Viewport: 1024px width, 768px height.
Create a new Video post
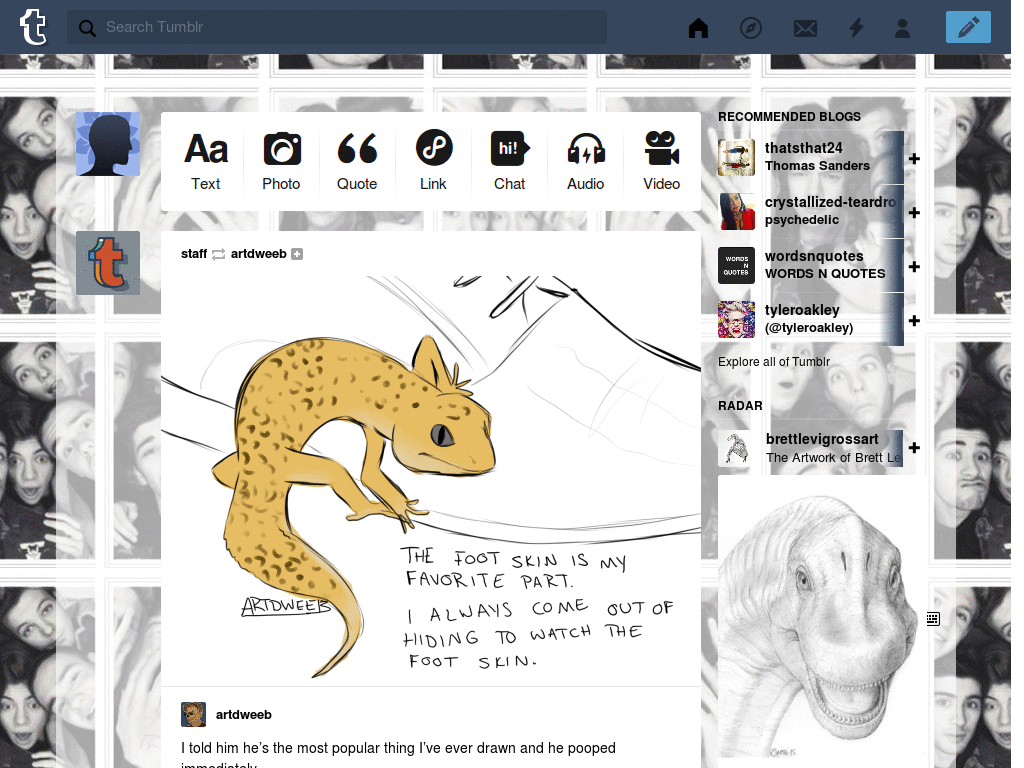point(662,161)
